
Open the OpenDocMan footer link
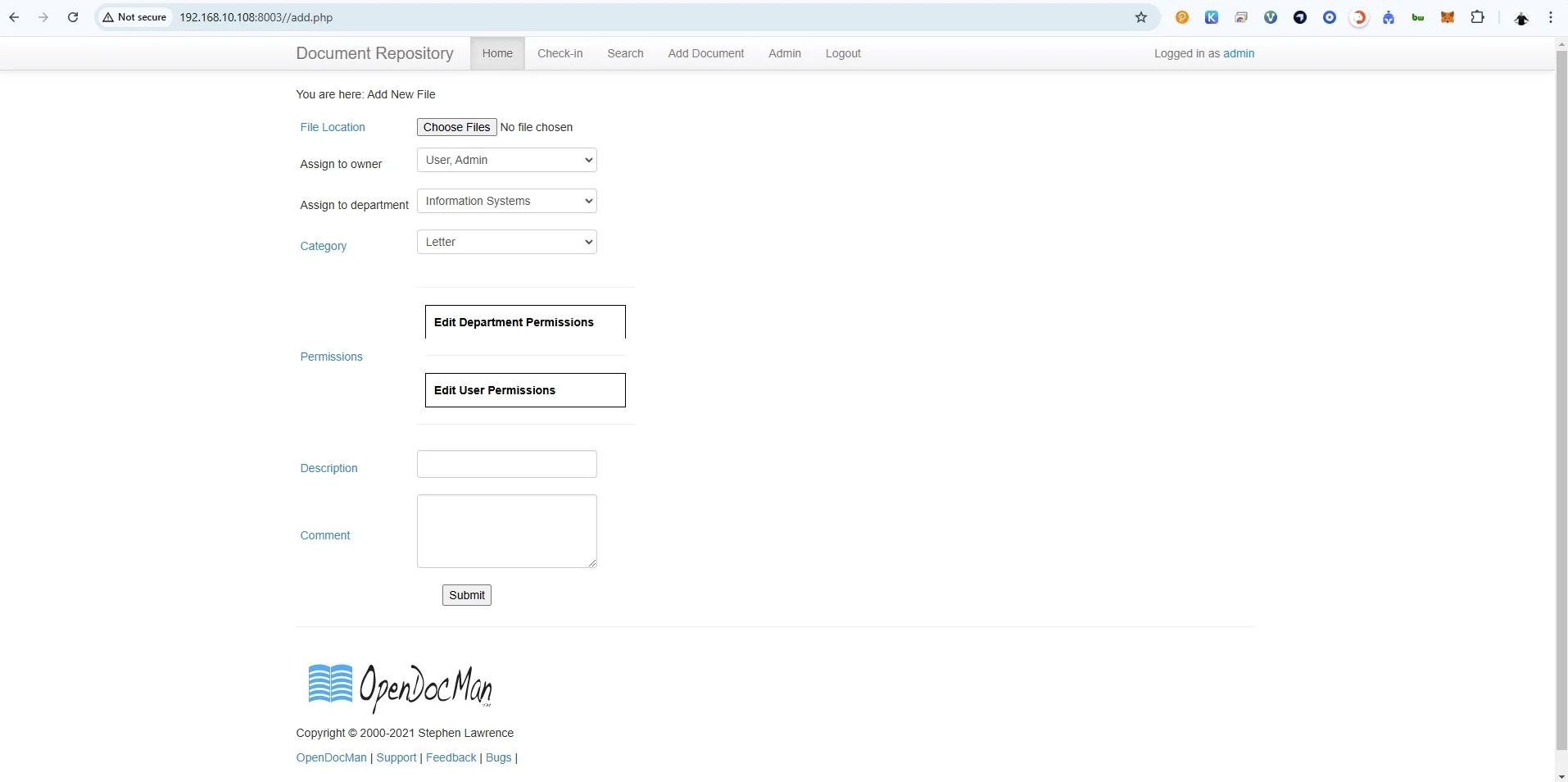click(x=332, y=757)
